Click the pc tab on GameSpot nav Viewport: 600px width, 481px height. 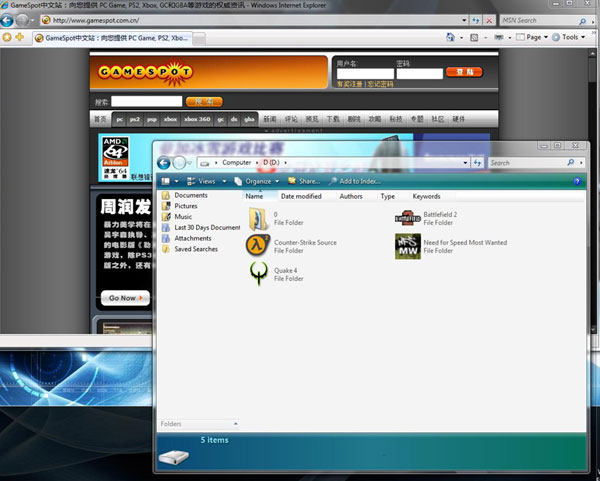[x=119, y=119]
